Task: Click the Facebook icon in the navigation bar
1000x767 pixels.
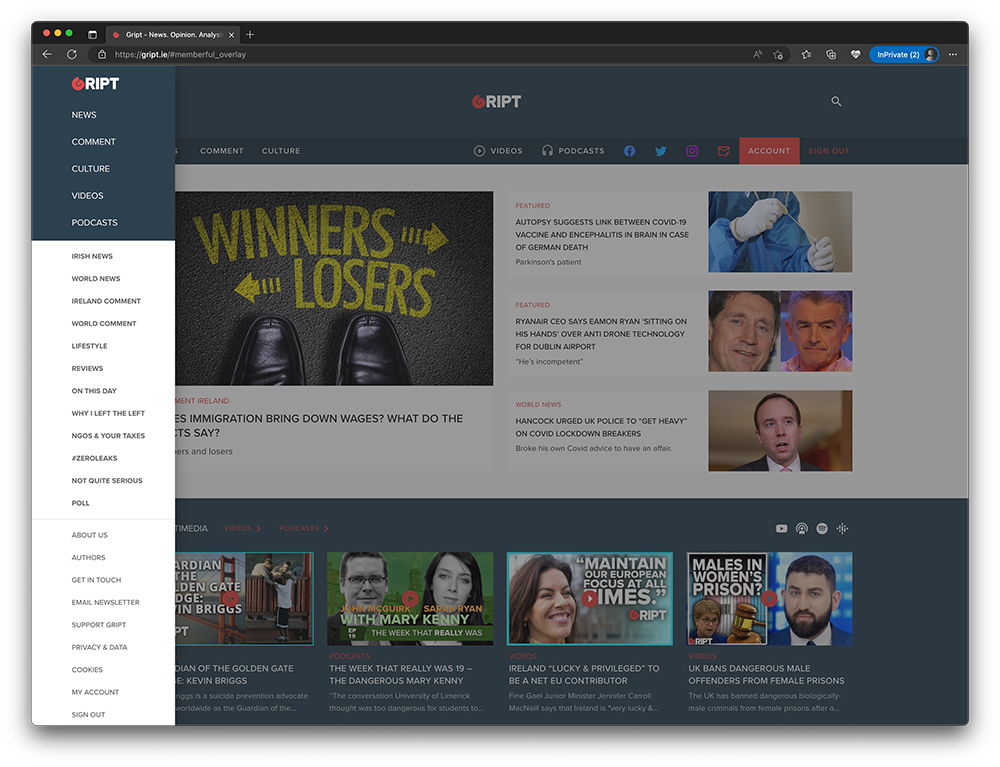Action: click(630, 151)
